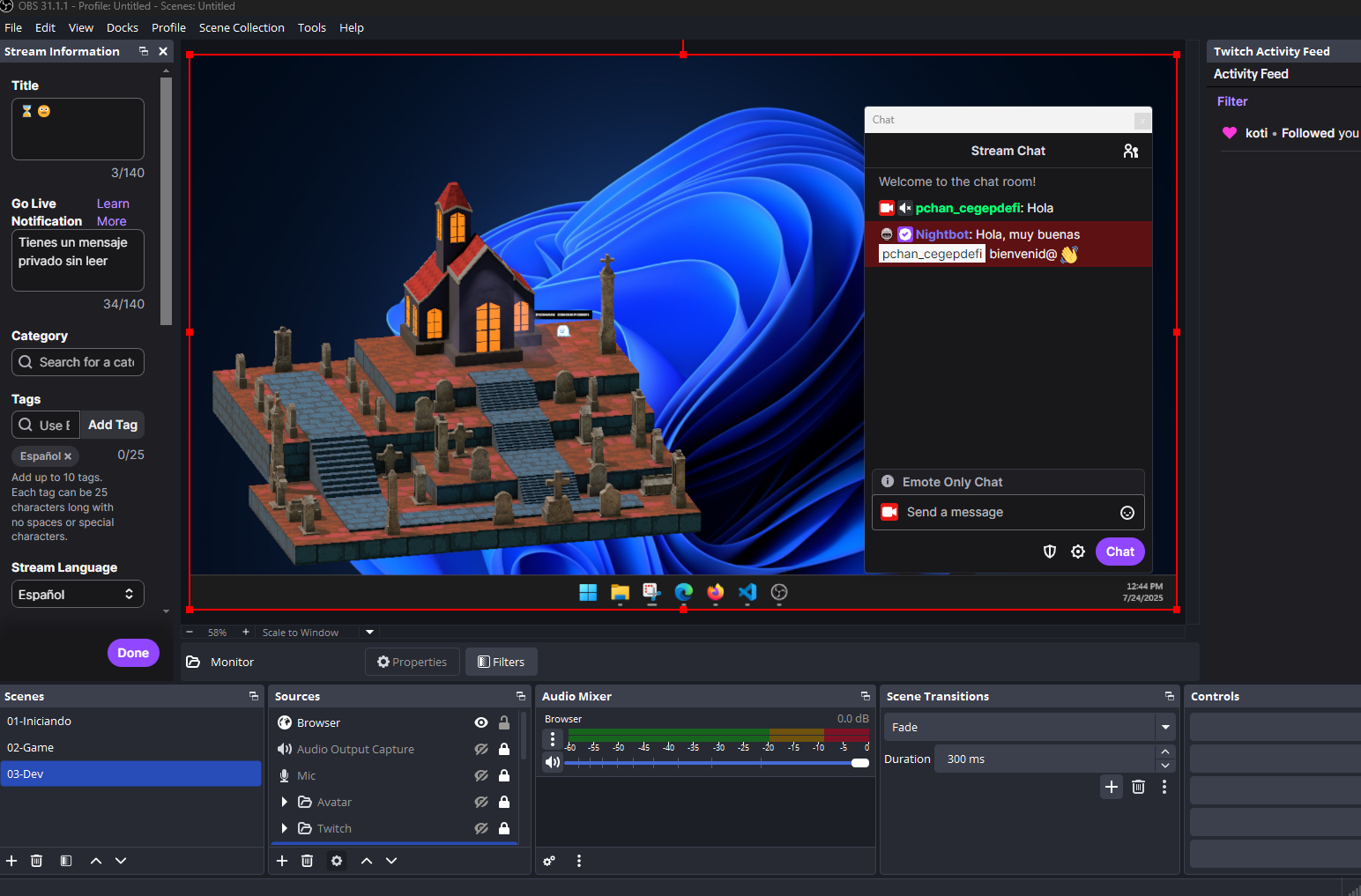Open source Filters button
Screen dimensions: 1361x896
point(501,662)
